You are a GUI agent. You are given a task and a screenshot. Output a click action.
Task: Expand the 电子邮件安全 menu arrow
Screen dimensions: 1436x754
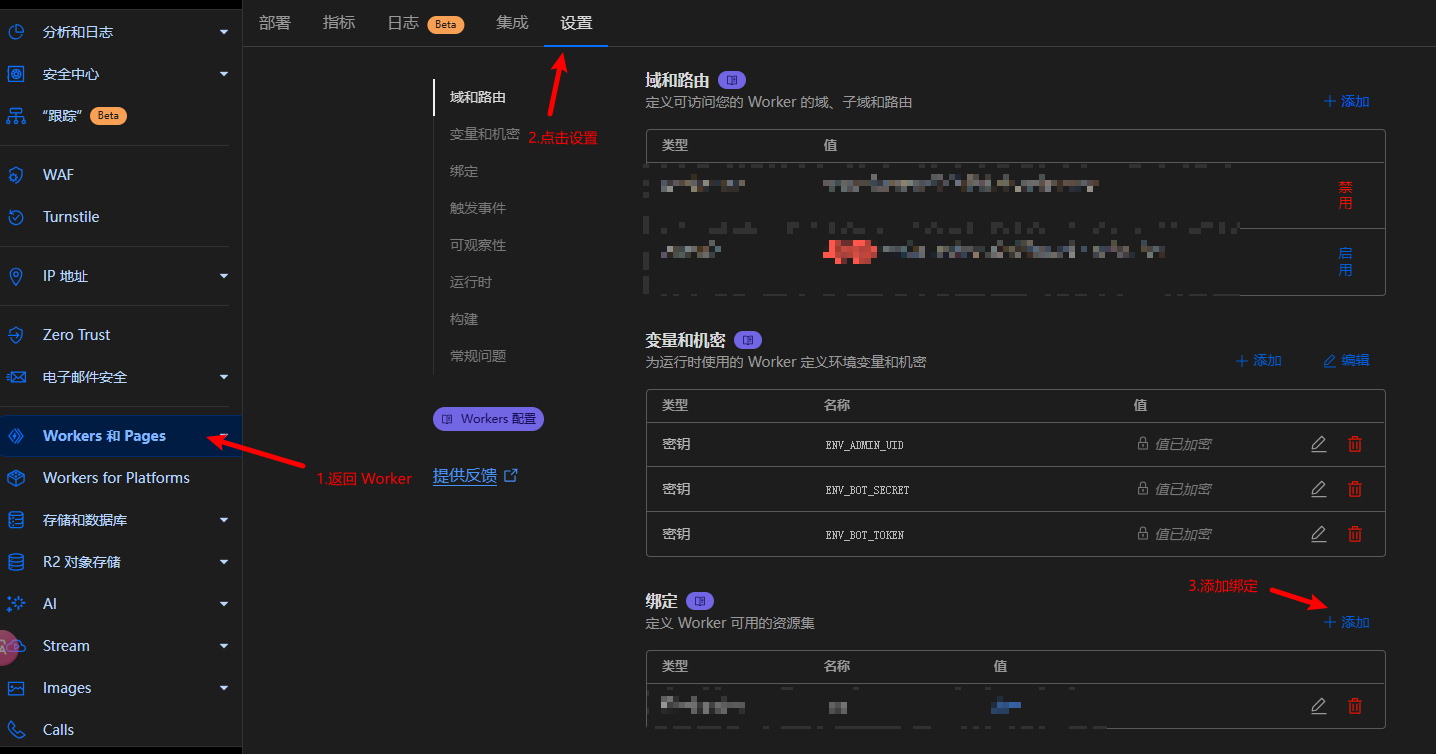[224, 377]
